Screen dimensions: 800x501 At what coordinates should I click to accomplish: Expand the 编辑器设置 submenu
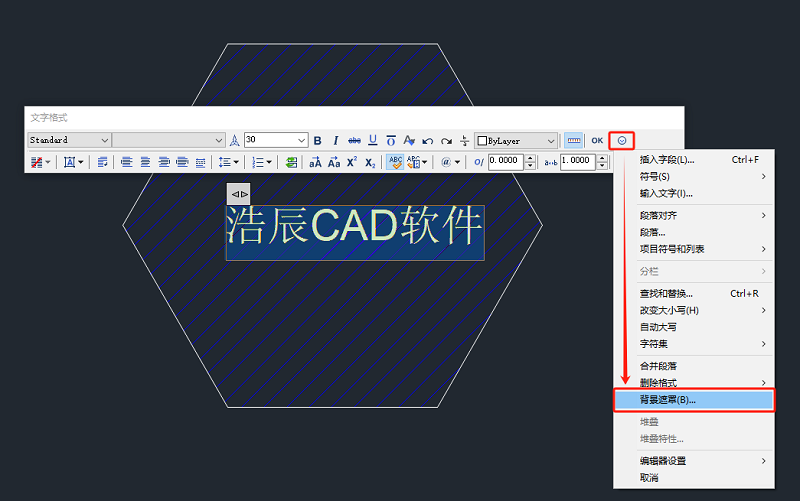coord(694,461)
